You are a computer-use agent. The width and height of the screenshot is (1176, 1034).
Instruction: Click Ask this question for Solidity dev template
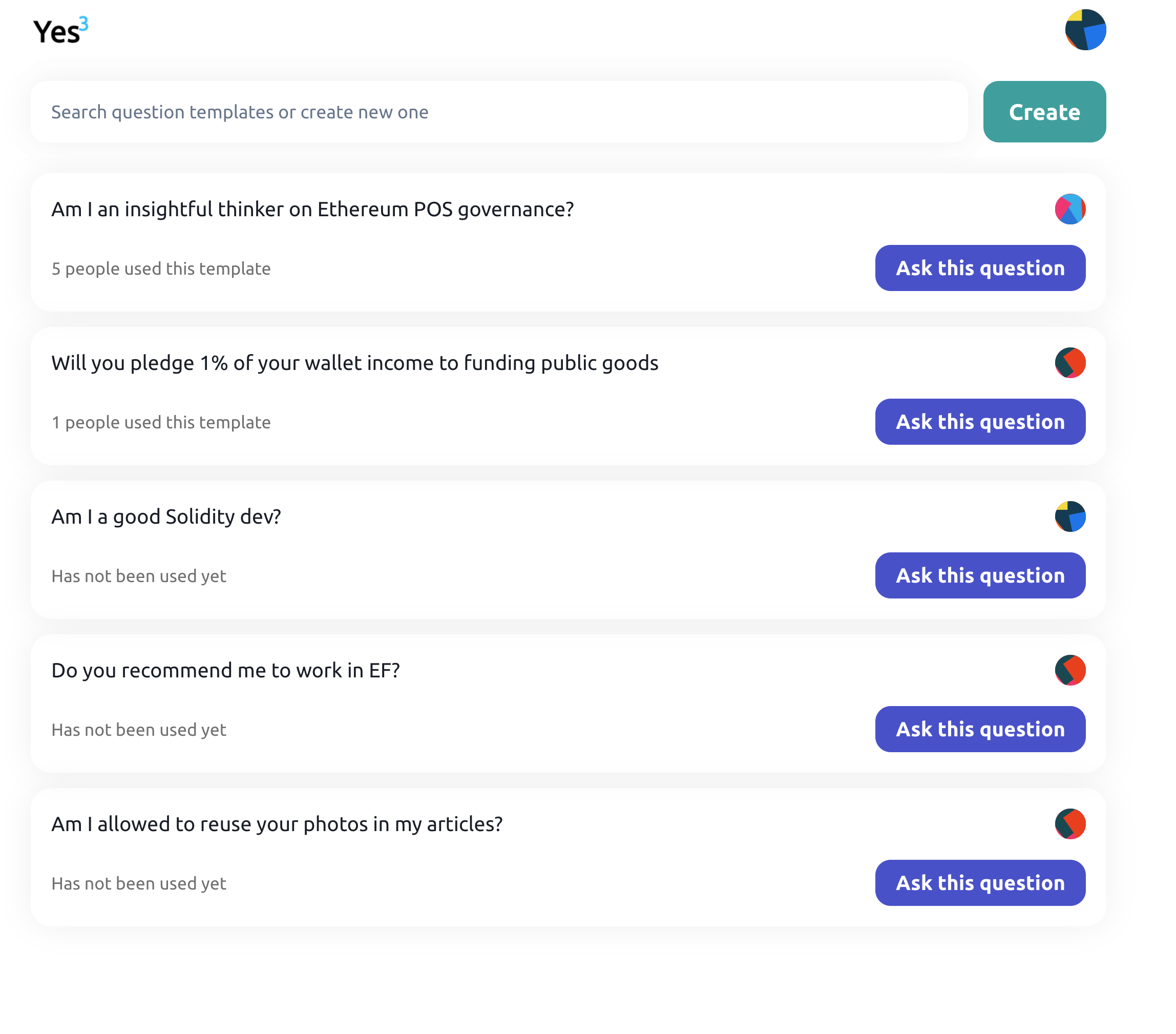pyautogui.click(x=980, y=575)
